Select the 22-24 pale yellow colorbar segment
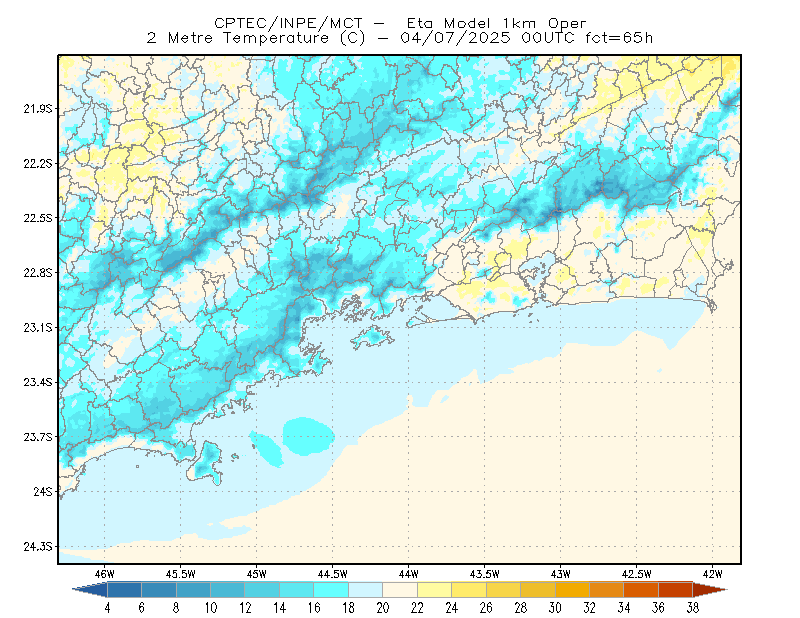Image resolution: width=800 pixels, height=618 pixels. [434, 589]
